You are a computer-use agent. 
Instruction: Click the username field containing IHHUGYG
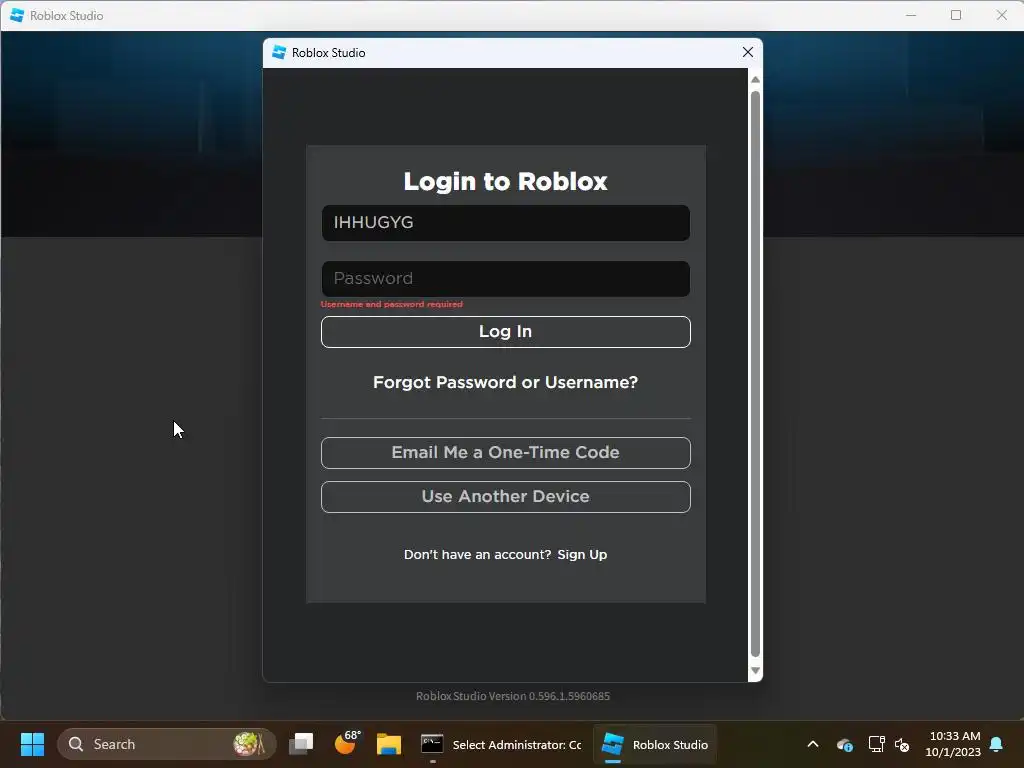tap(505, 223)
